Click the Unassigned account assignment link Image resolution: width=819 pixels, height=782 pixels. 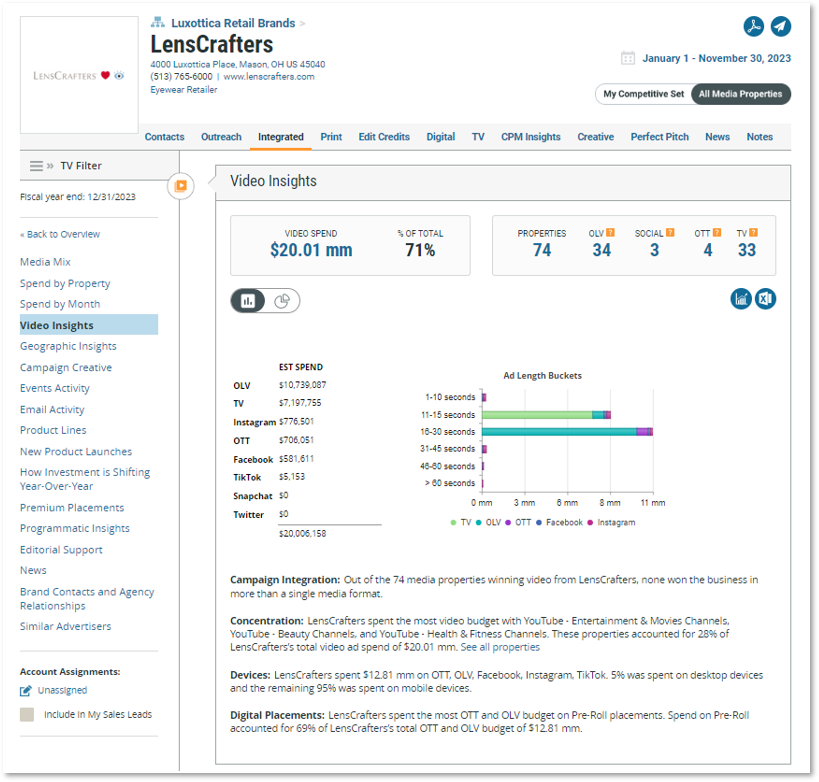(x=62, y=691)
